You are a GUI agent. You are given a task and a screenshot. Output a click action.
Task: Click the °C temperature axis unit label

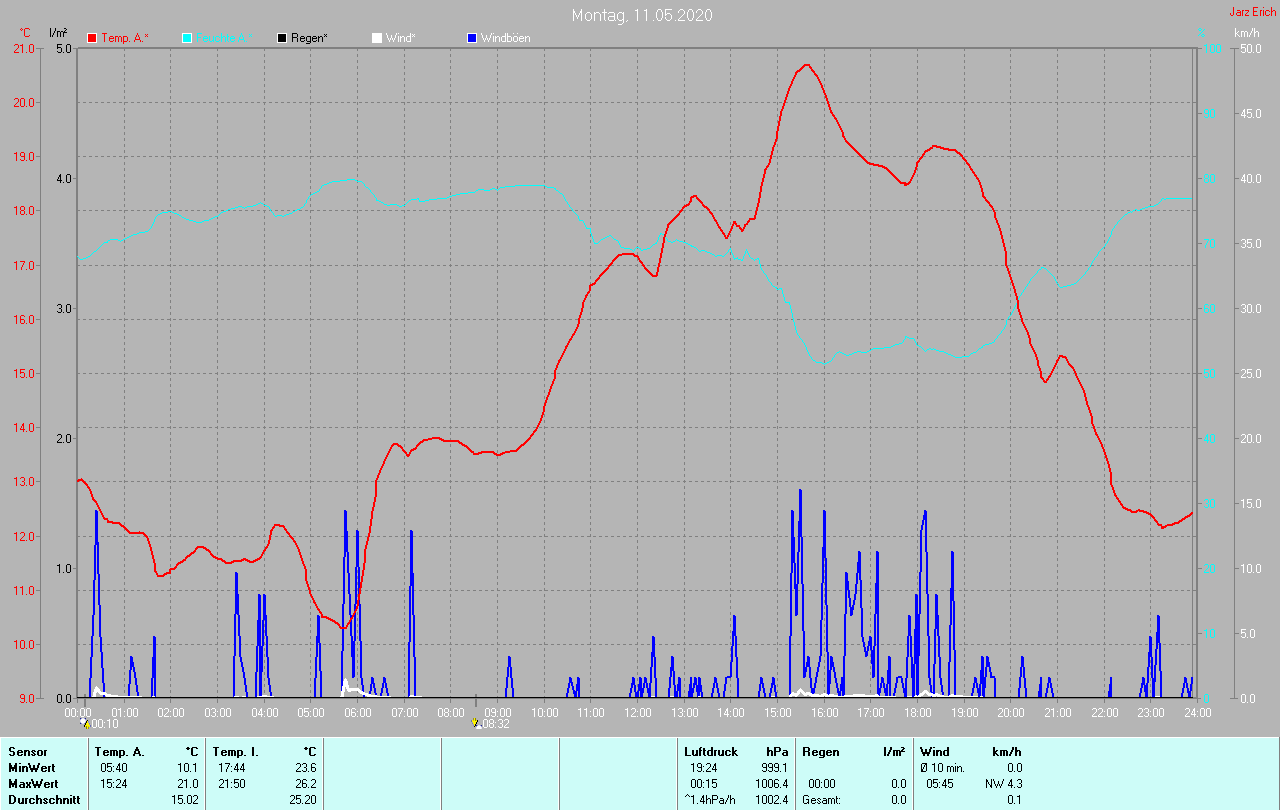click(x=25, y=33)
